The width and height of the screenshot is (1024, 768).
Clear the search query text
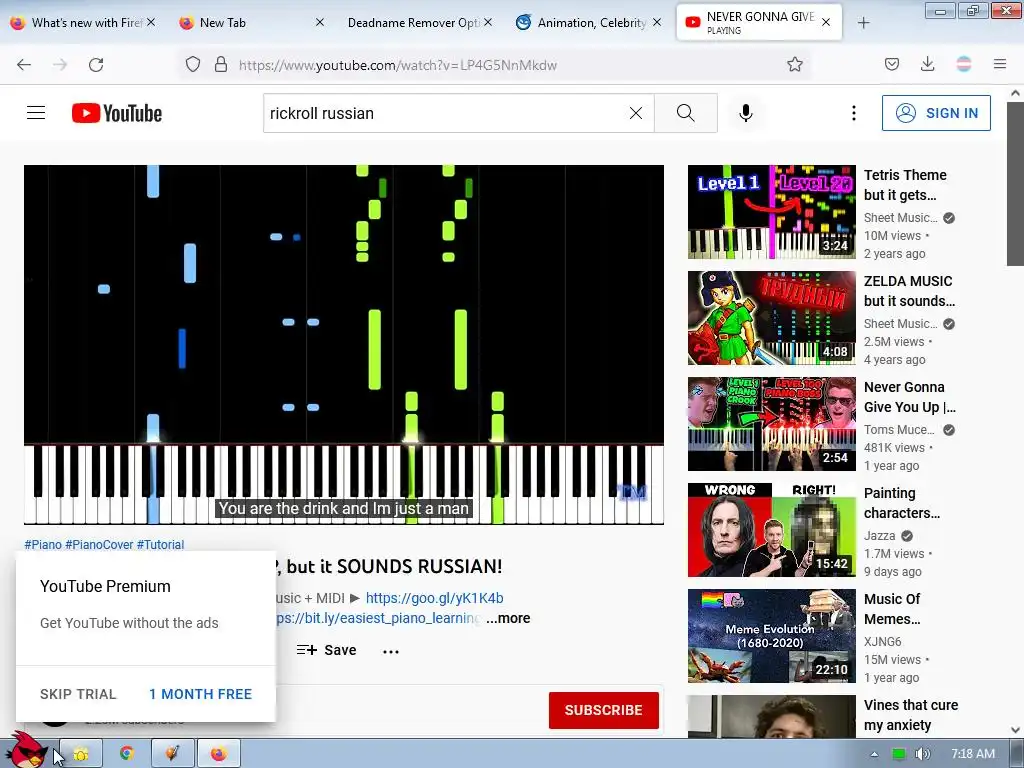[635, 113]
